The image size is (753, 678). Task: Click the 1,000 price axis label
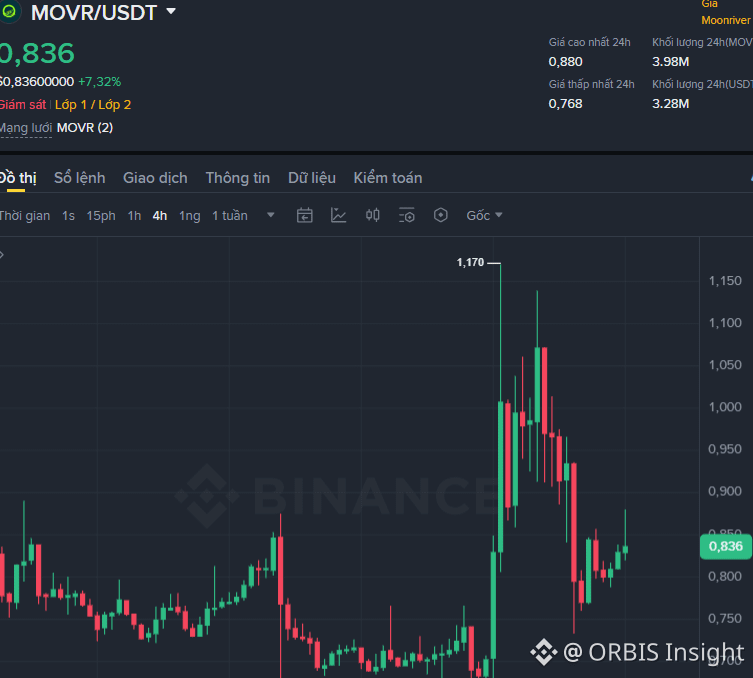click(726, 407)
